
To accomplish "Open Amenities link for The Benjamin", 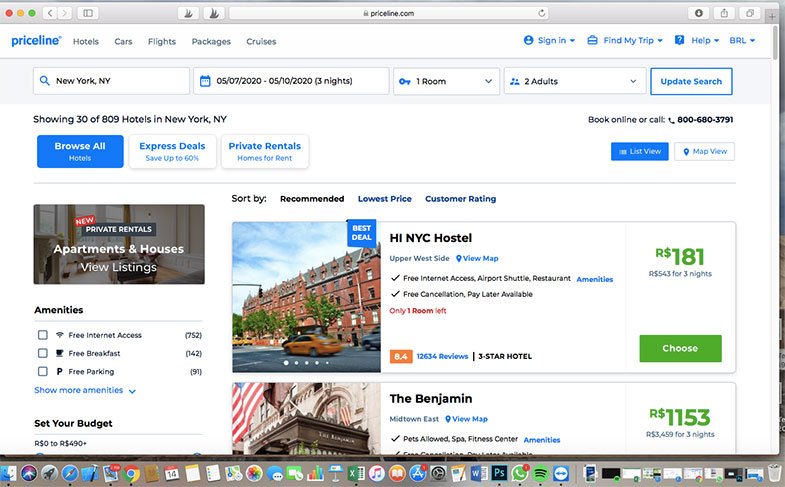I will coord(542,440).
